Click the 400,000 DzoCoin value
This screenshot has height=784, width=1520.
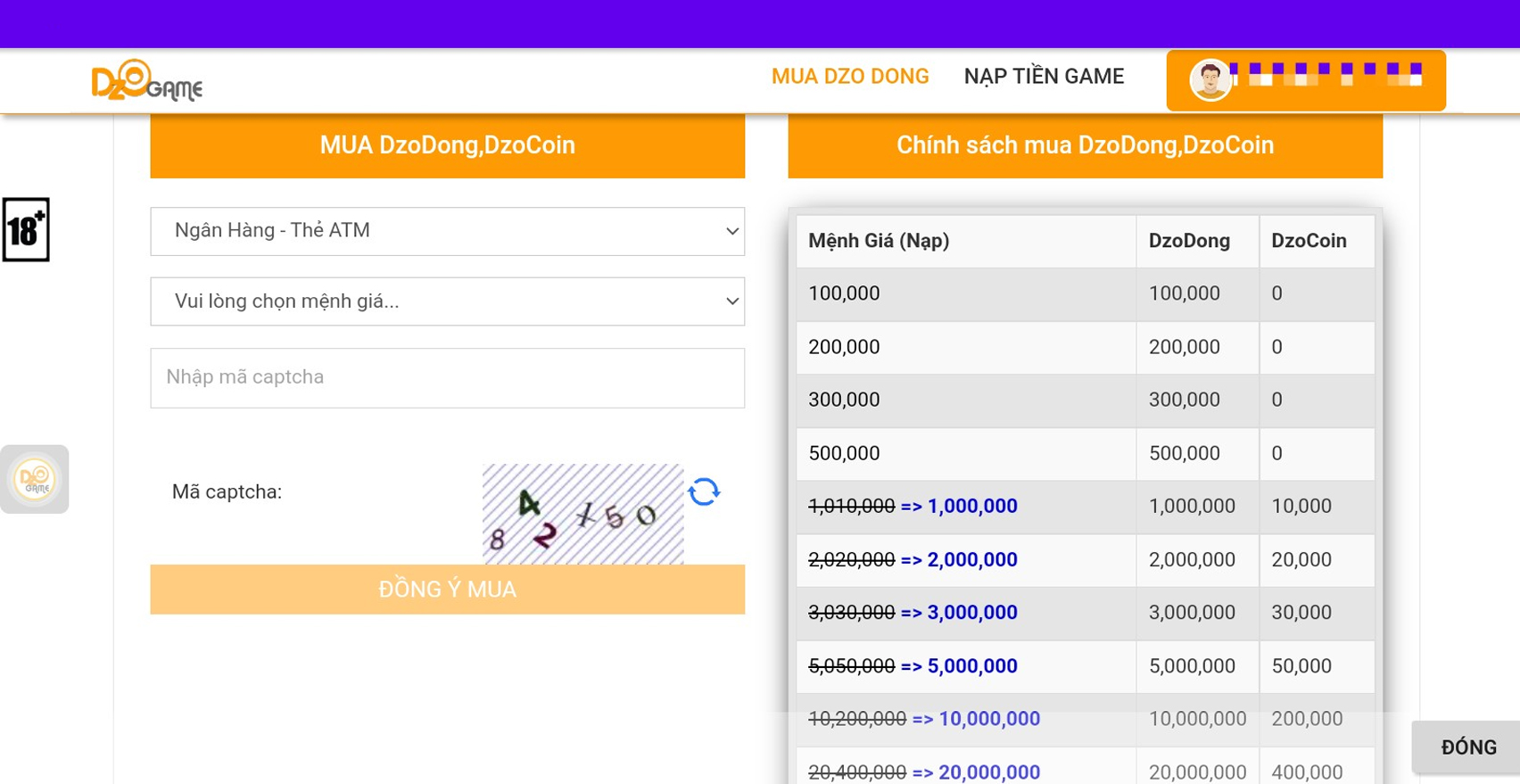(1307, 772)
